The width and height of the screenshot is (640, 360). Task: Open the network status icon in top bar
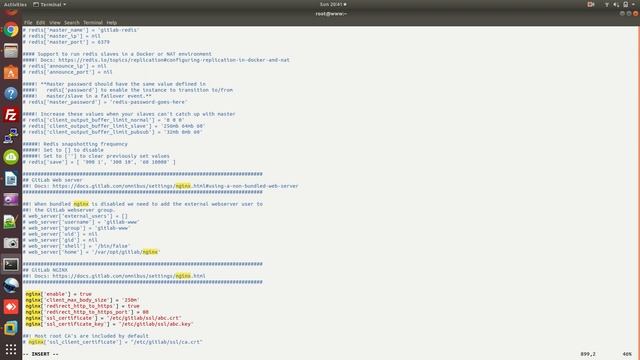607,4
